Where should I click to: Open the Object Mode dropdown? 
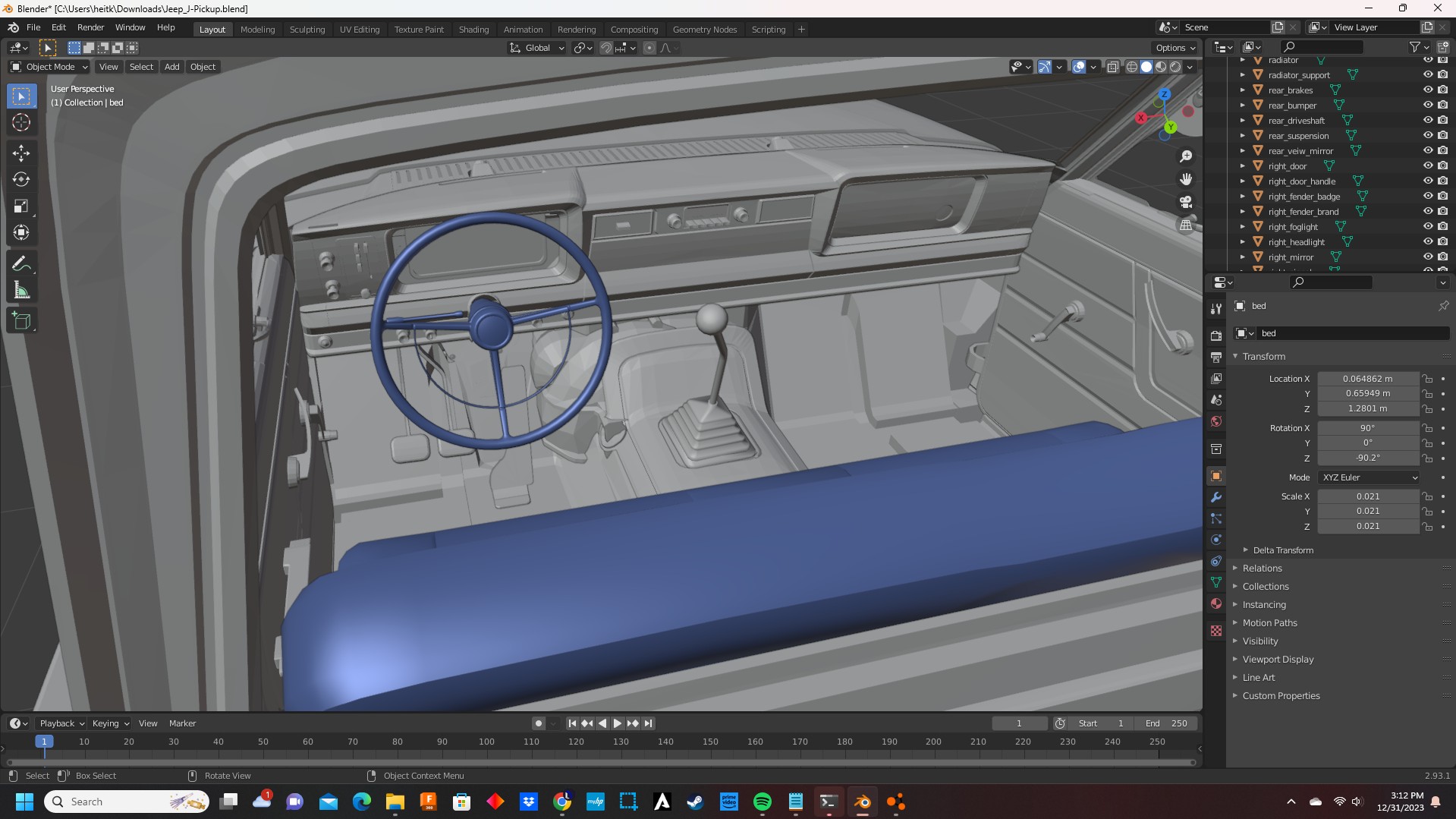tap(49, 67)
